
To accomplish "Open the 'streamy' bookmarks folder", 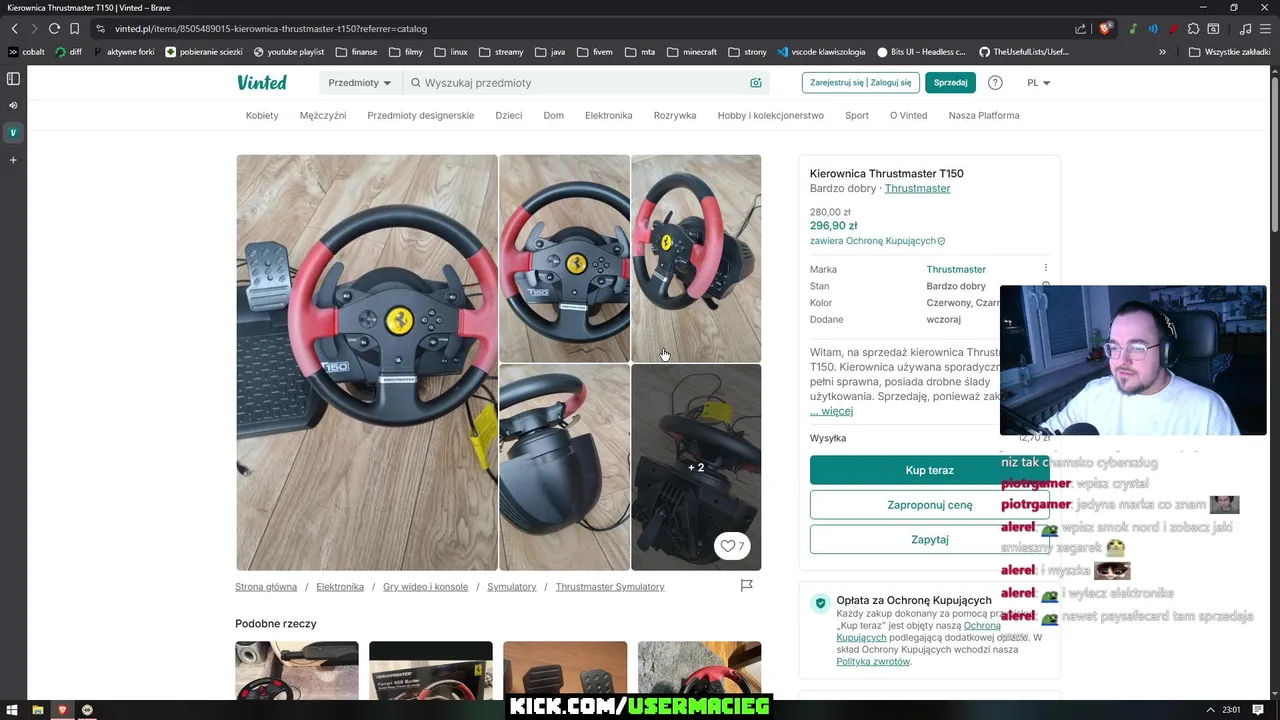I will tap(501, 52).
